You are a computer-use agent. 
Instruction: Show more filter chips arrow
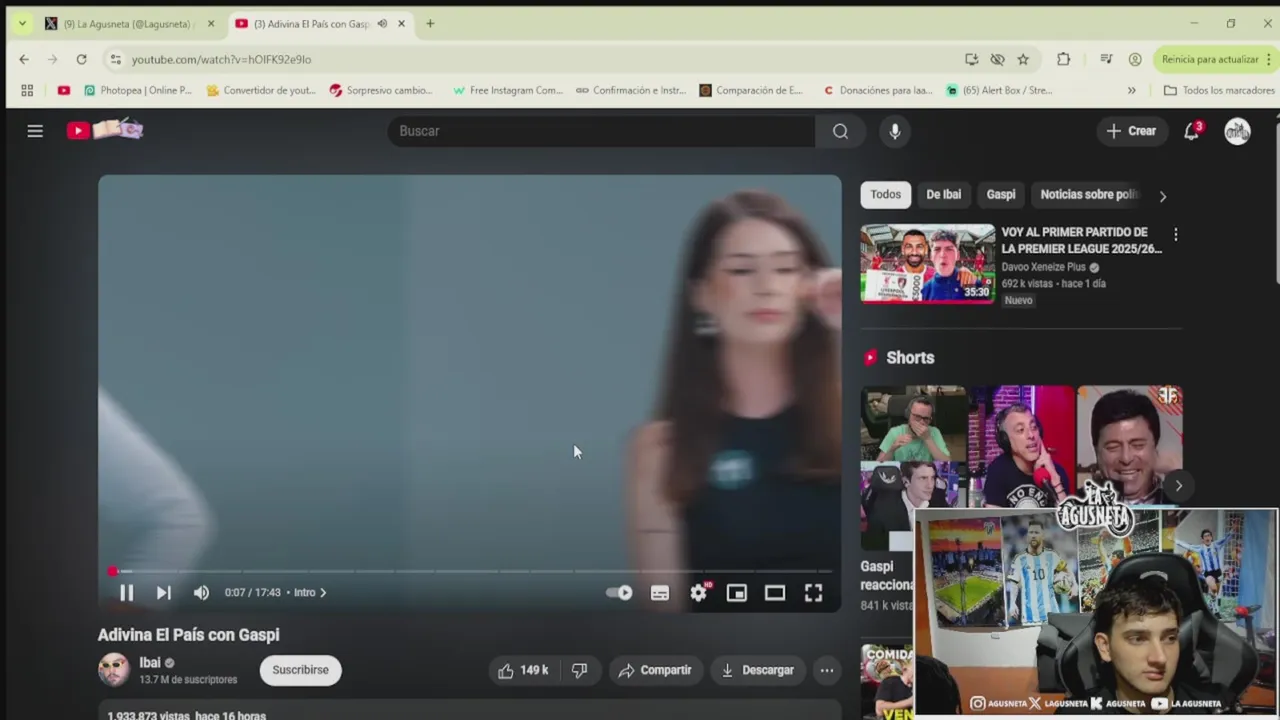pos(1162,196)
